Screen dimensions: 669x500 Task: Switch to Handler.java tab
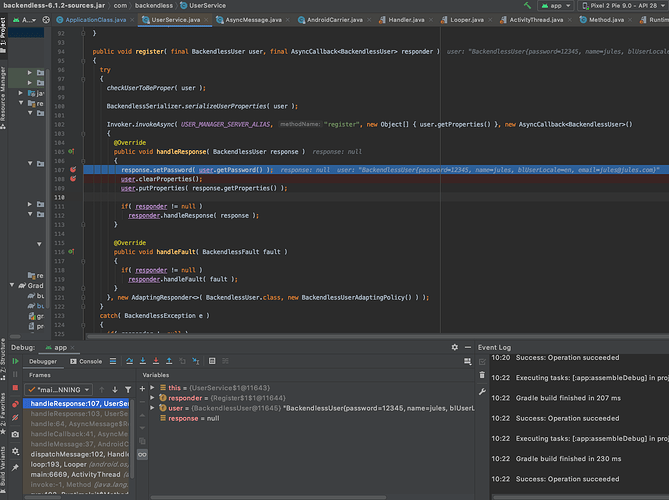pos(406,20)
